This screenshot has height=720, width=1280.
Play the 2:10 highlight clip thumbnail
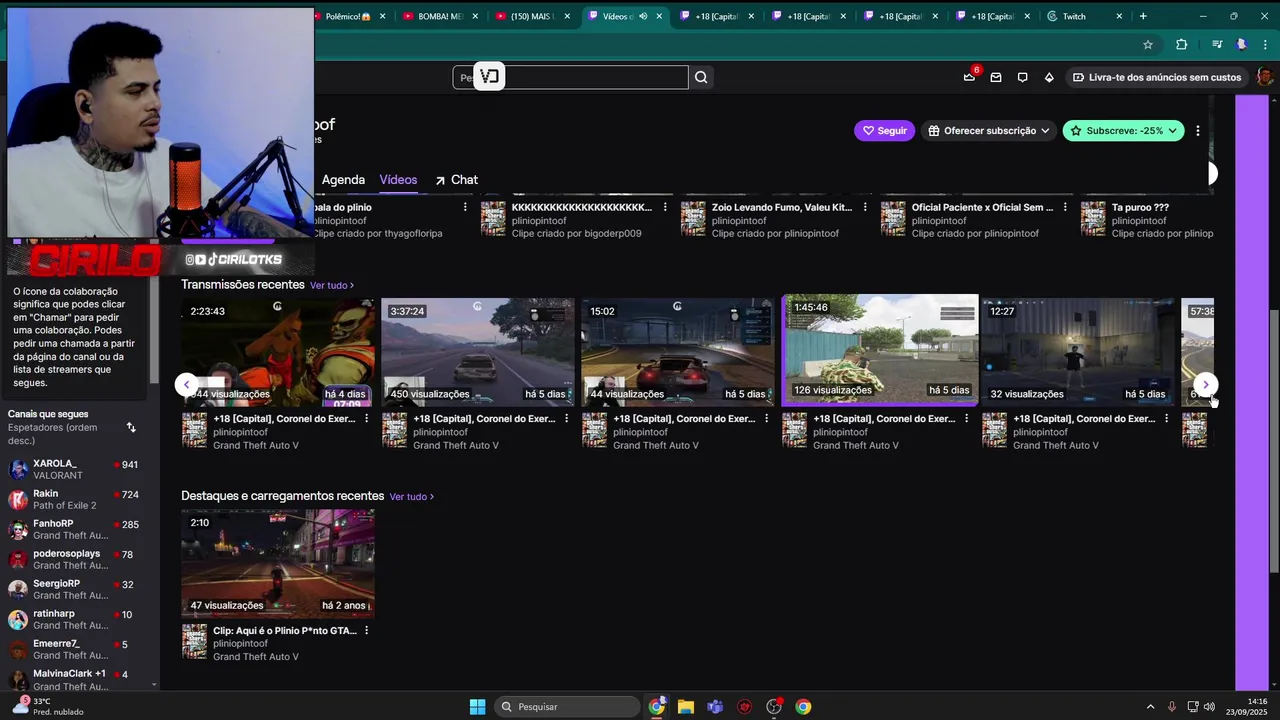point(278,563)
